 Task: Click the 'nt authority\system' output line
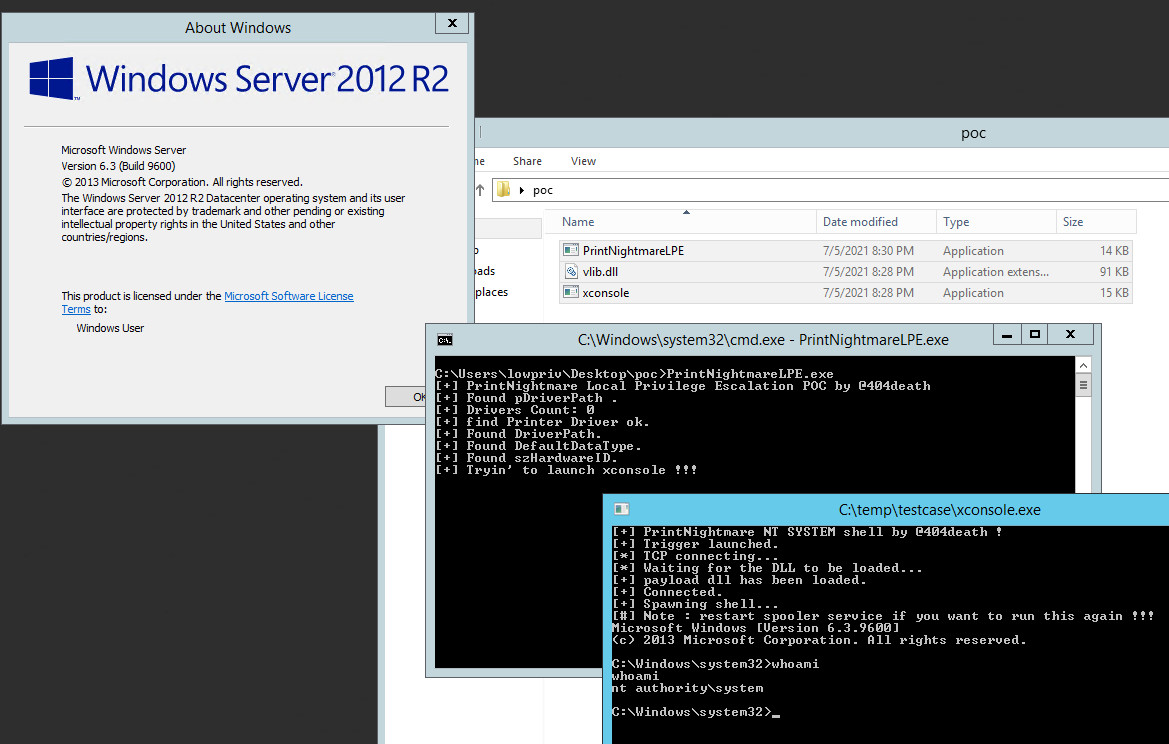point(687,688)
